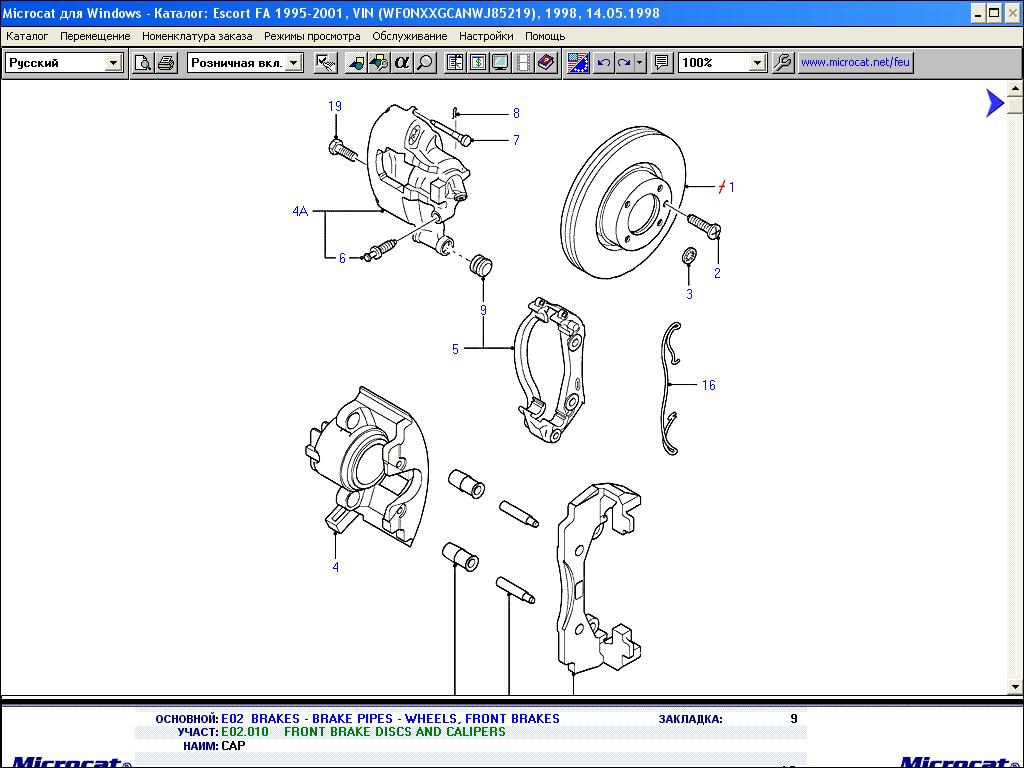Viewport: 1024px width, 768px height.
Task: Click the filmstrip view icon
Action: [523, 63]
